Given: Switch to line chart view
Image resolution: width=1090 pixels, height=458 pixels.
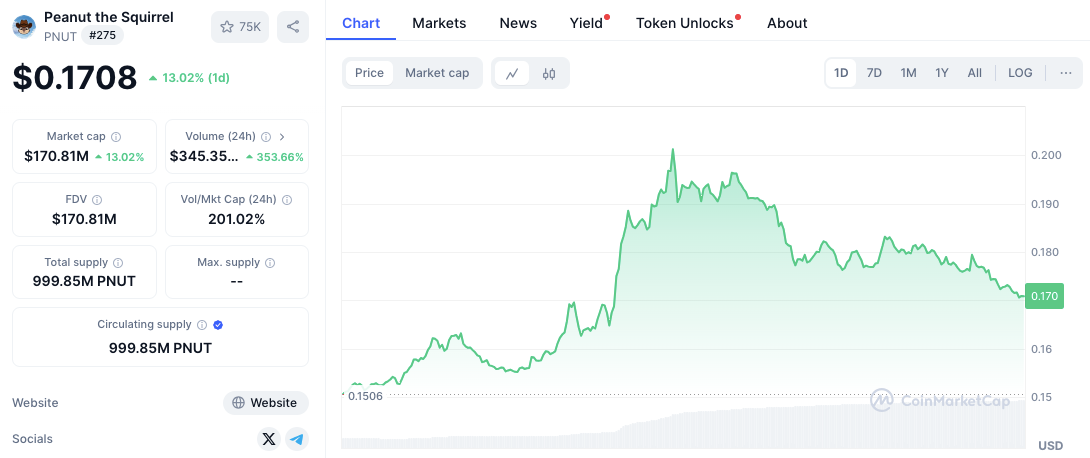Looking at the screenshot, I should [512, 73].
